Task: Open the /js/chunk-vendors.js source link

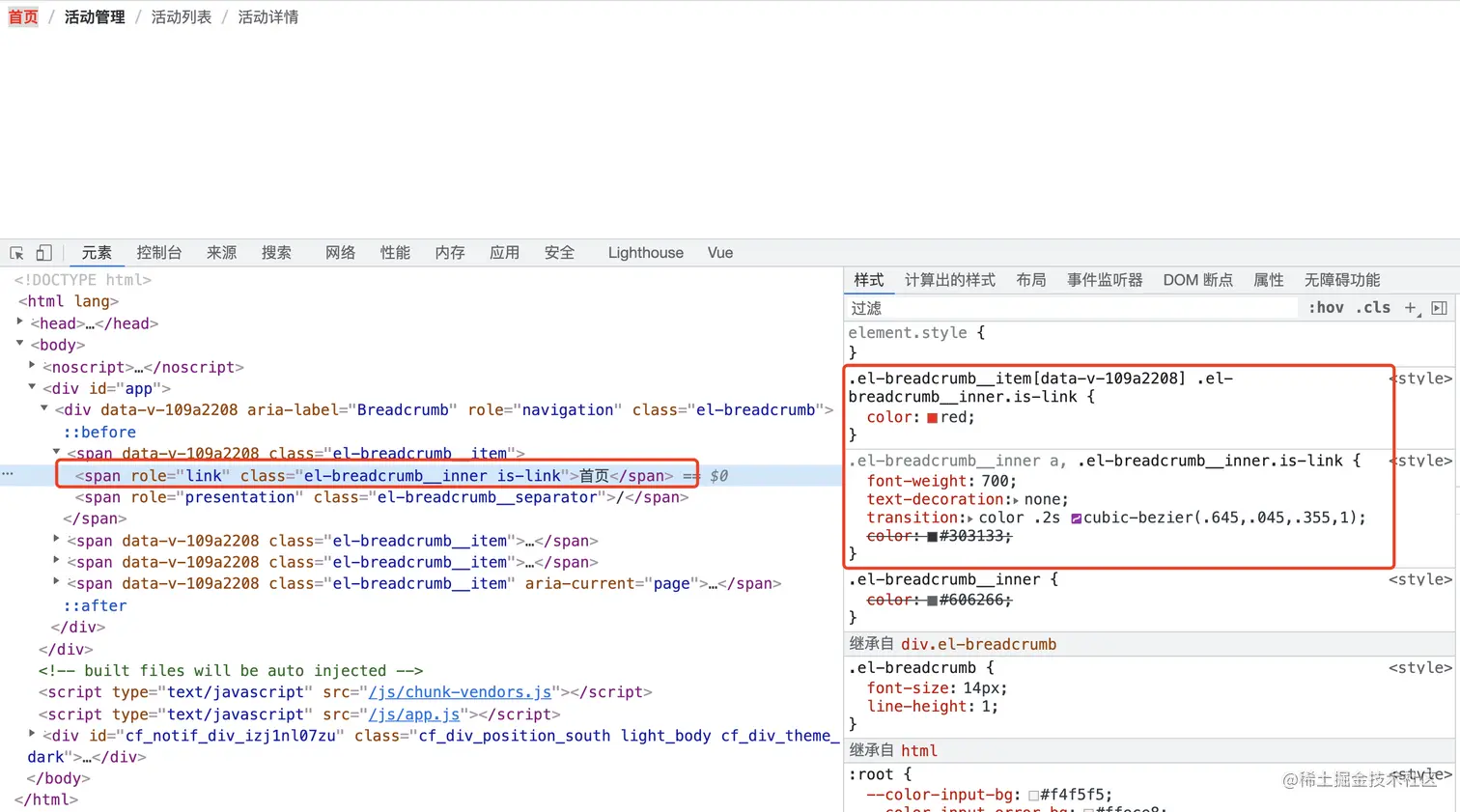Action: 460,692
